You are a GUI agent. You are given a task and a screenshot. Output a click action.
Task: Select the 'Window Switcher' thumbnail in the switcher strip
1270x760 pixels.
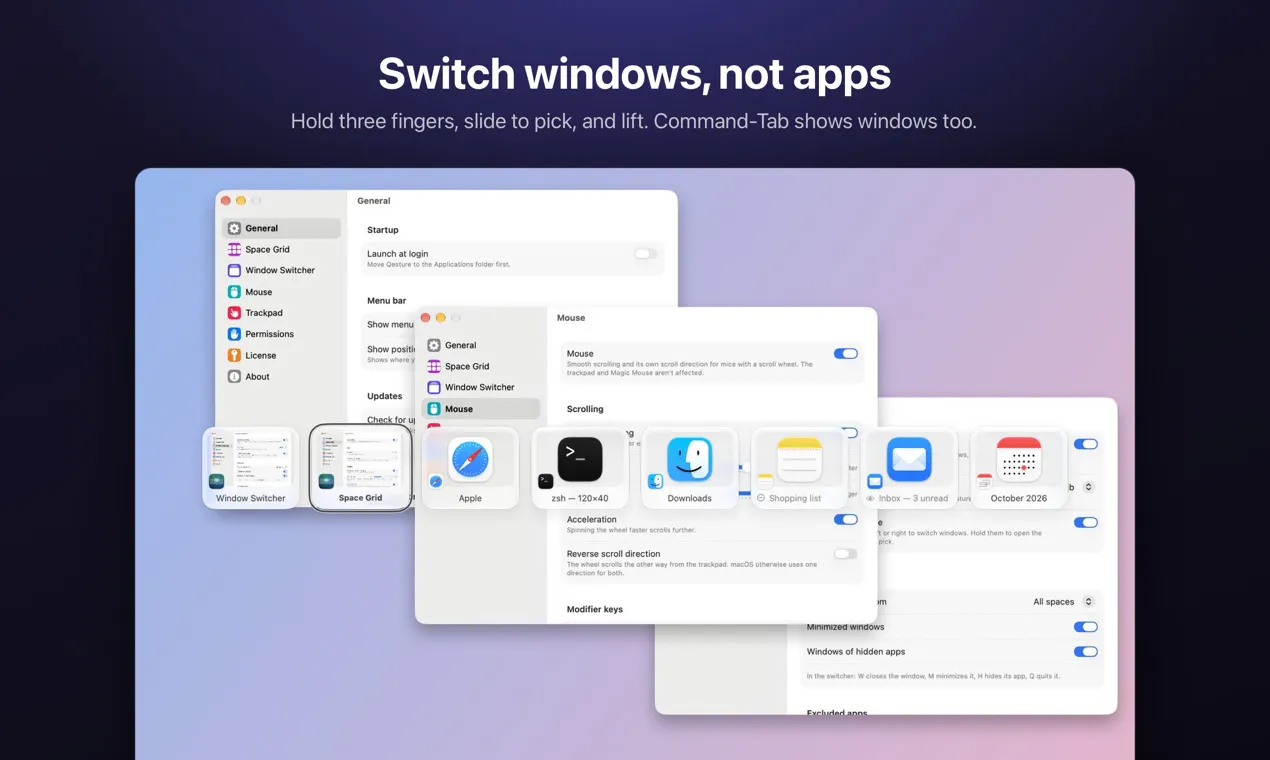click(x=251, y=468)
